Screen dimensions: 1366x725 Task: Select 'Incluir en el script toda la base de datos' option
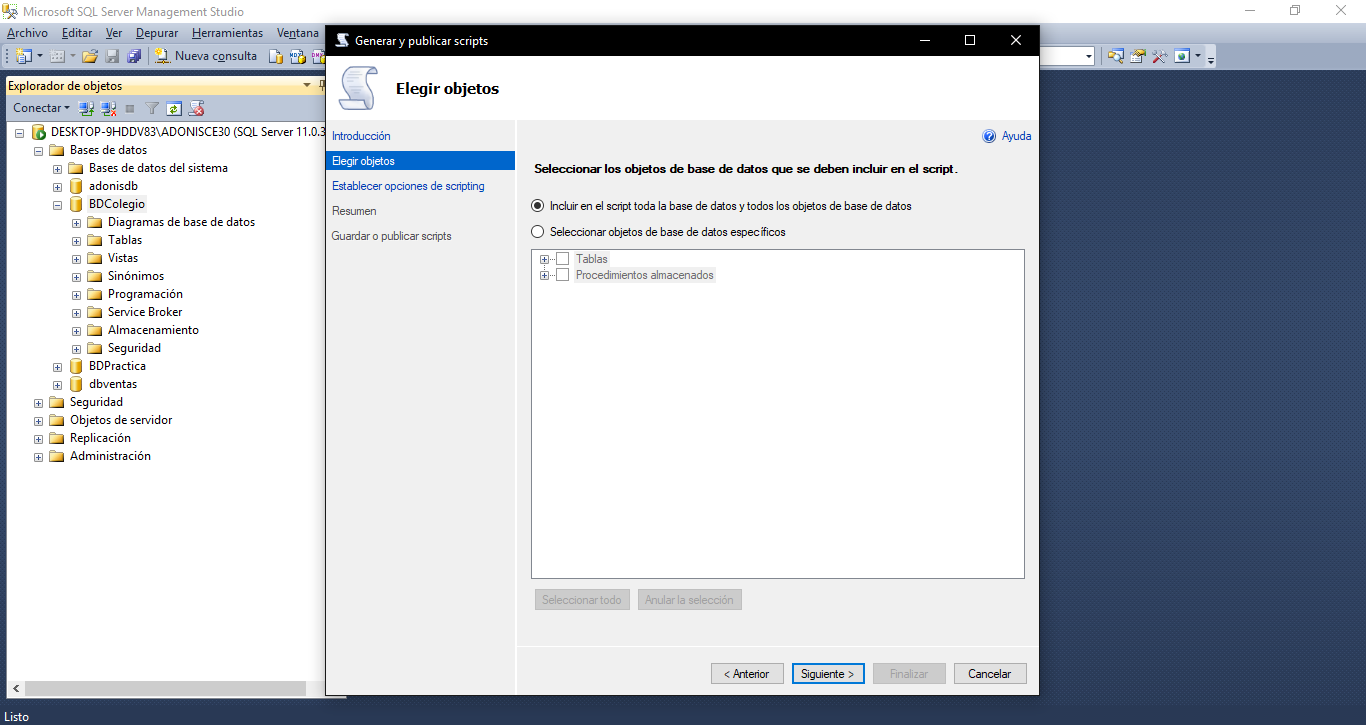(x=538, y=204)
